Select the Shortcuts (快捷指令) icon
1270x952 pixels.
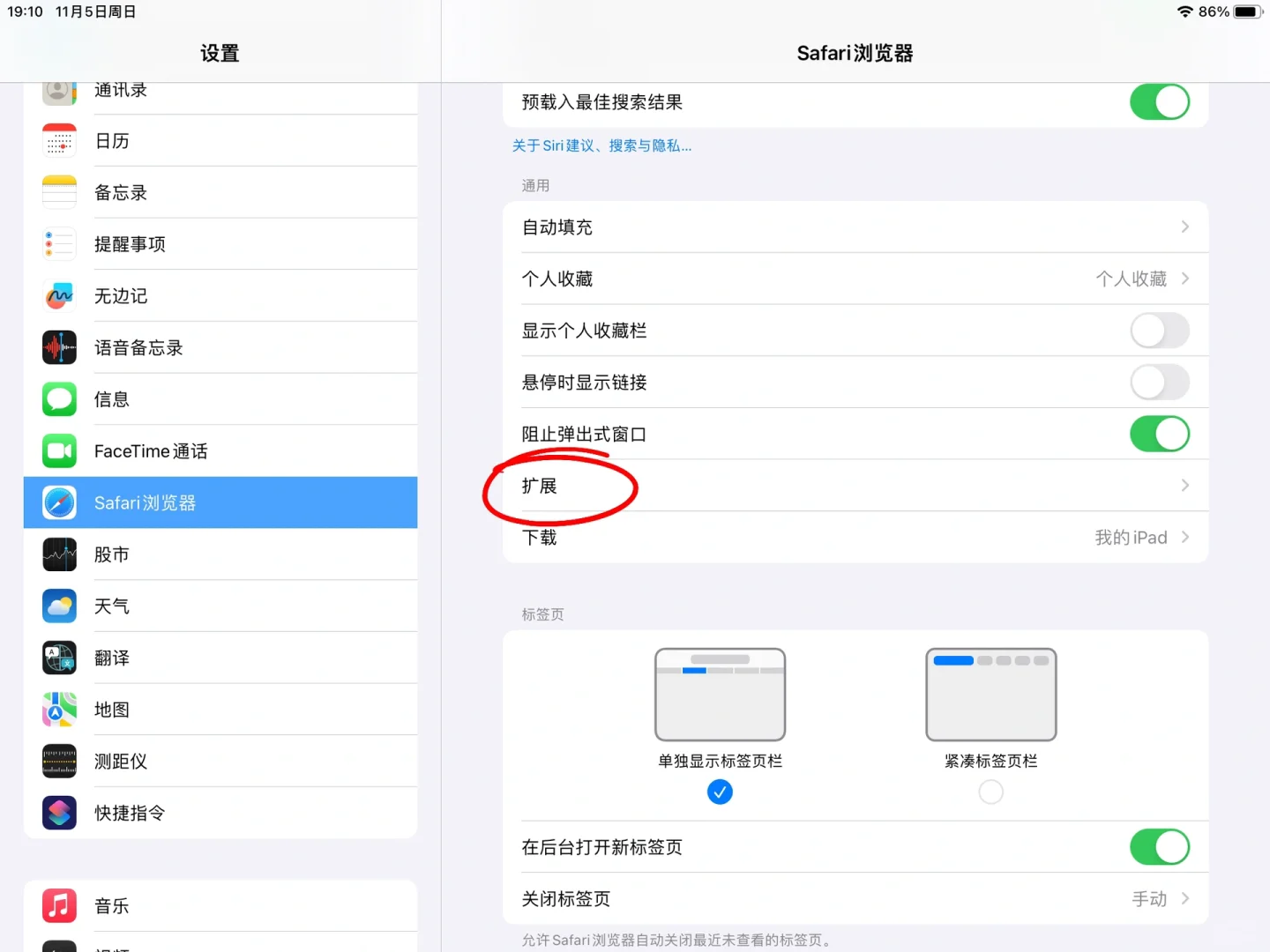[x=58, y=813]
